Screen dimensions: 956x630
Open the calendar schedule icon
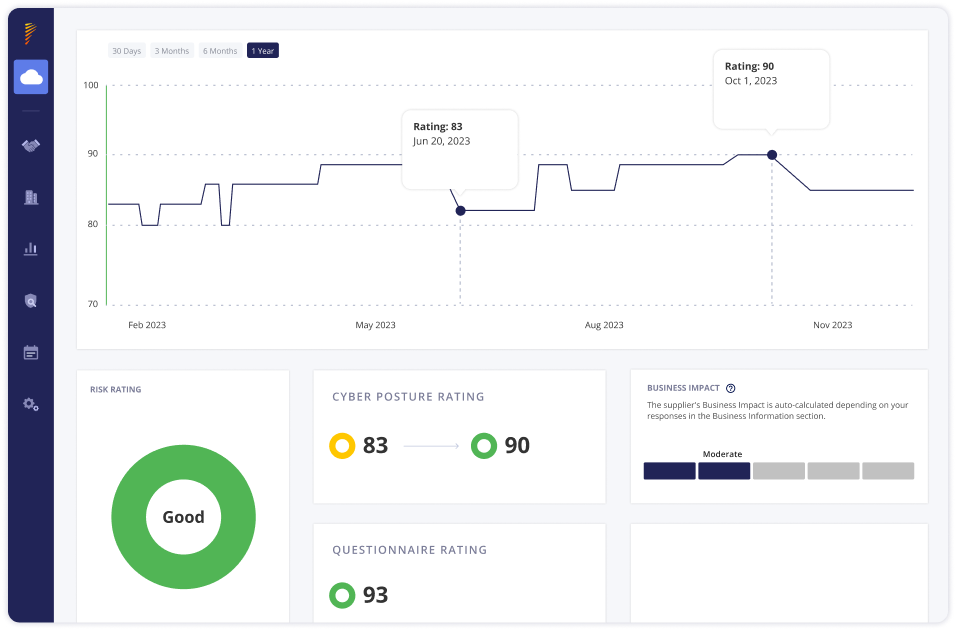(31, 353)
